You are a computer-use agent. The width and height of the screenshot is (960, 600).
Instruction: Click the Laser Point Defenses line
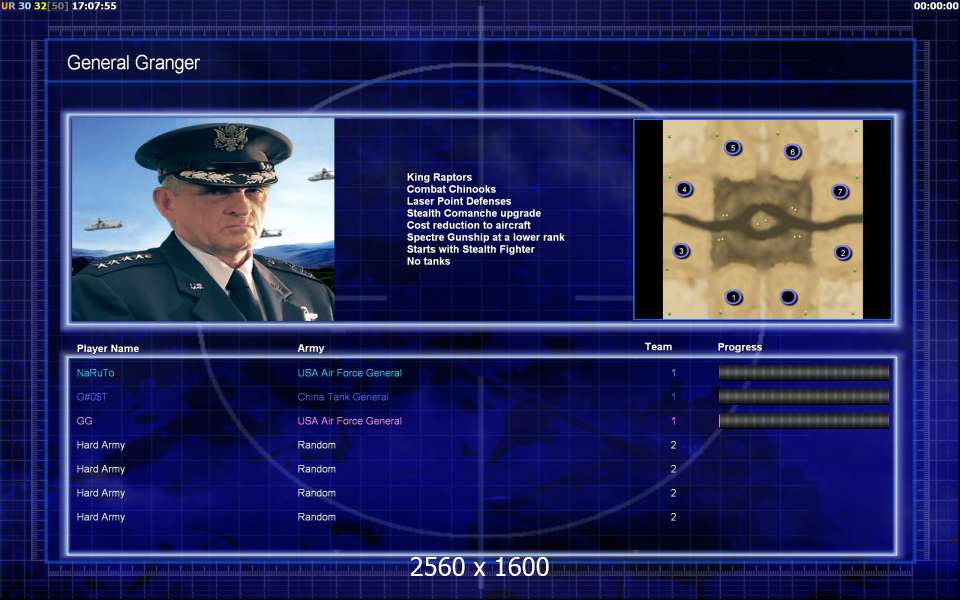tap(459, 201)
